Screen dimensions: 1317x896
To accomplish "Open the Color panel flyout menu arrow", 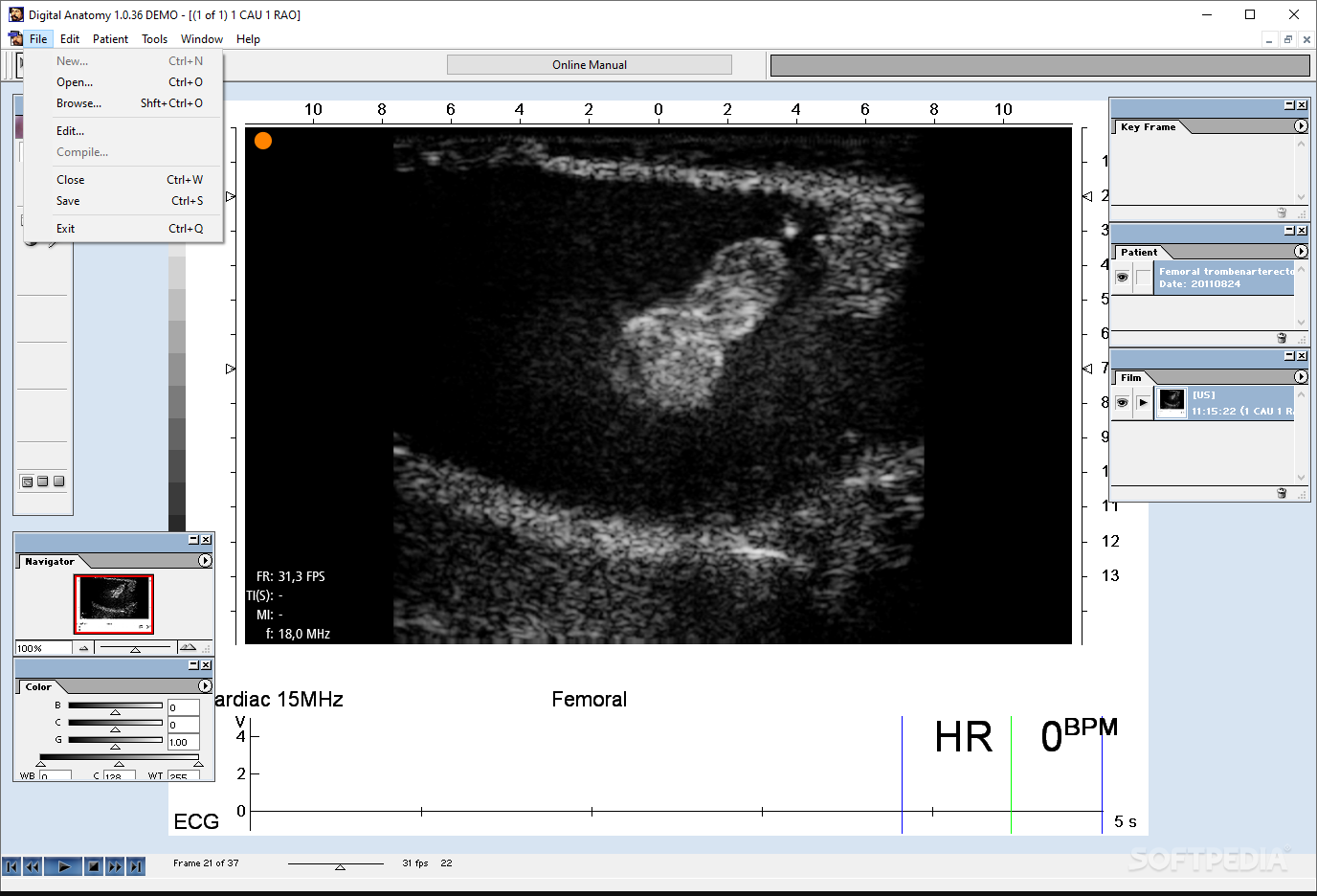I will click(x=205, y=686).
